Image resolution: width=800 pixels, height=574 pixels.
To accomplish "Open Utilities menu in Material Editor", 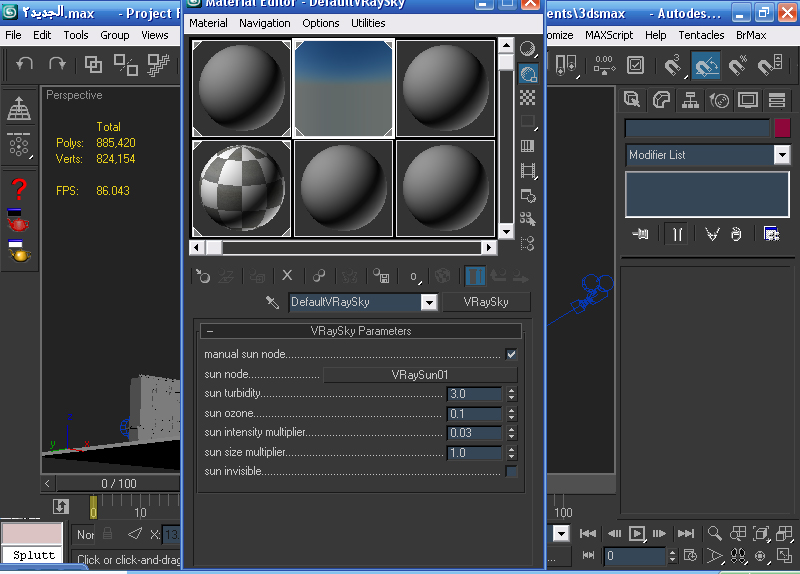I will coord(368,23).
